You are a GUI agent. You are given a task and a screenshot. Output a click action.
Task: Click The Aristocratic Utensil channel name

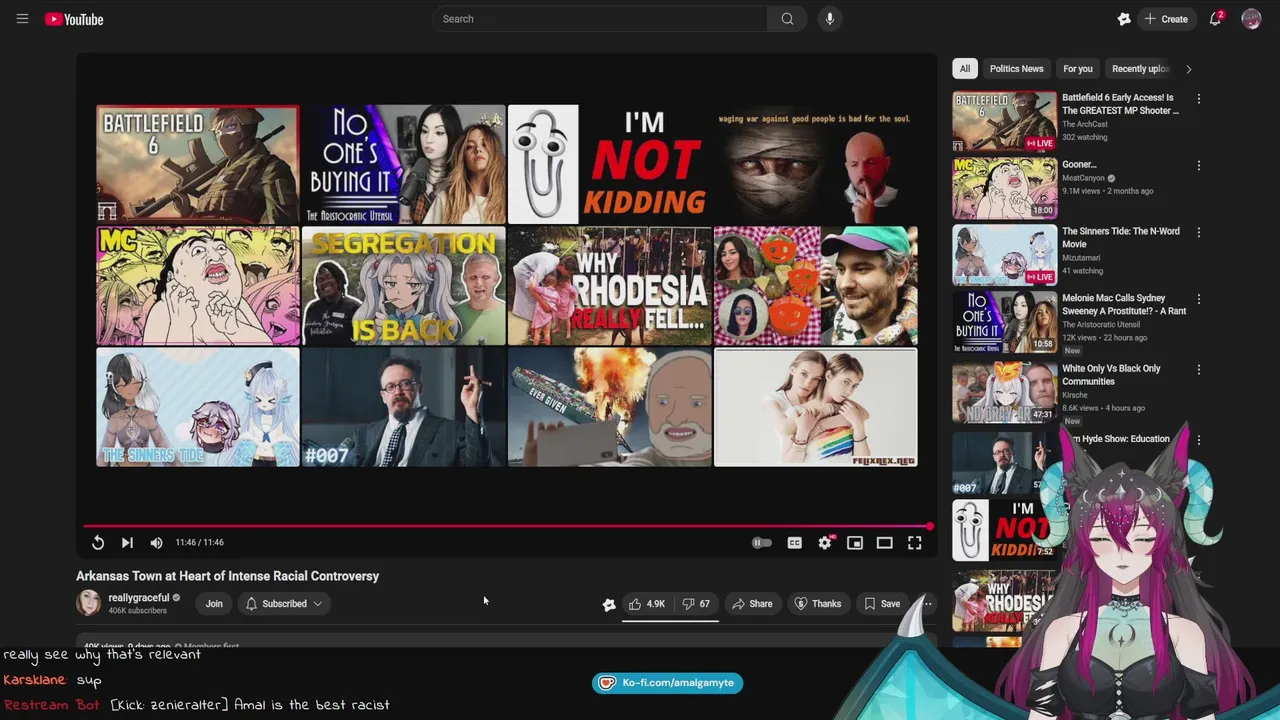point(1101,325)
